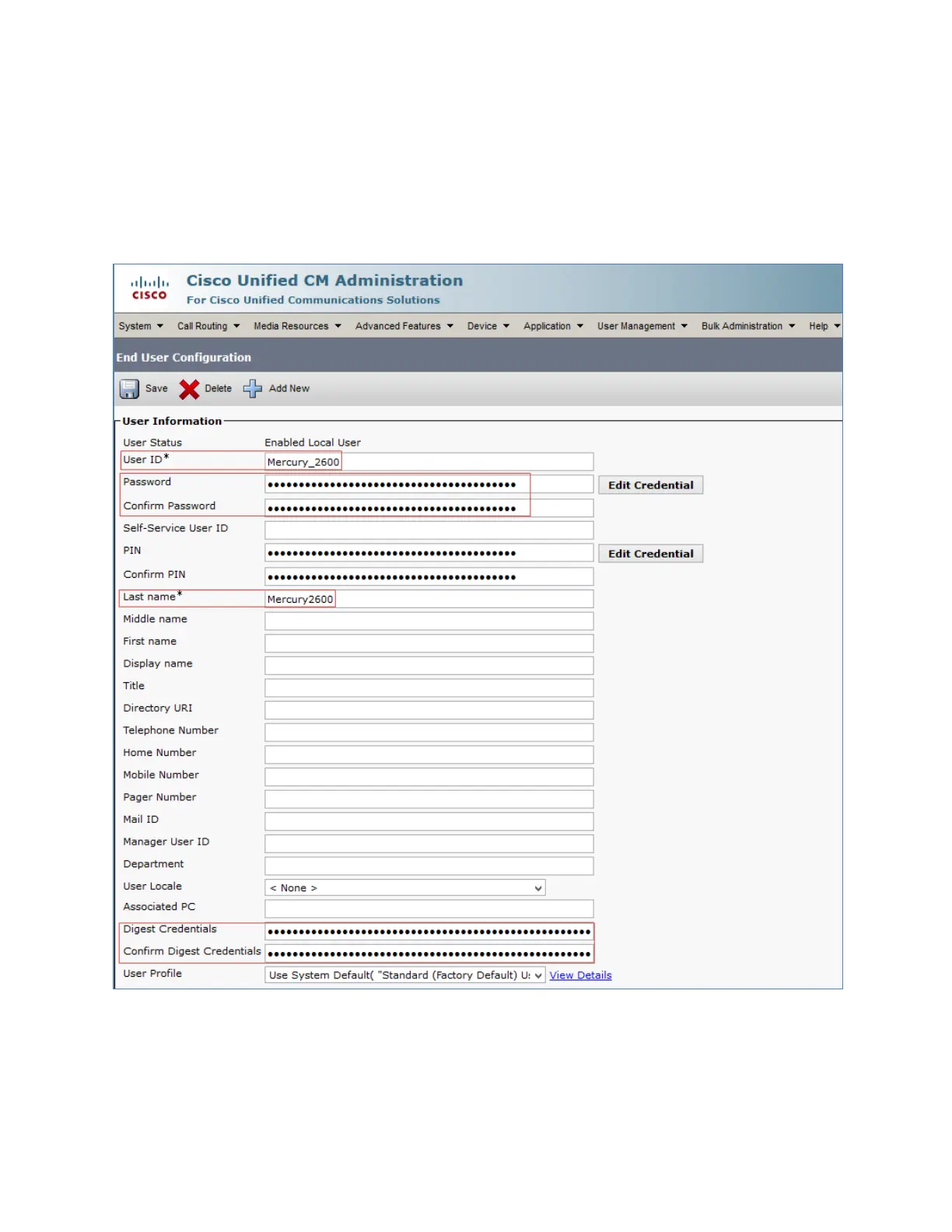
Task: Click the Mail ID input field
Action: (x=429, y=822)
